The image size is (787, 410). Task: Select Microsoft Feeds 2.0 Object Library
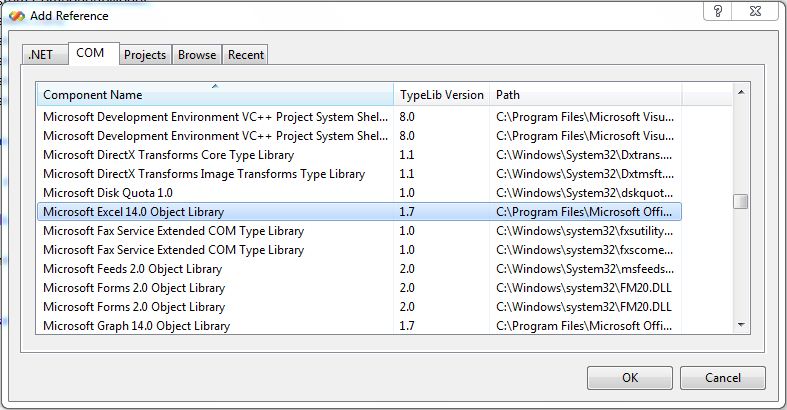(133, 269)
